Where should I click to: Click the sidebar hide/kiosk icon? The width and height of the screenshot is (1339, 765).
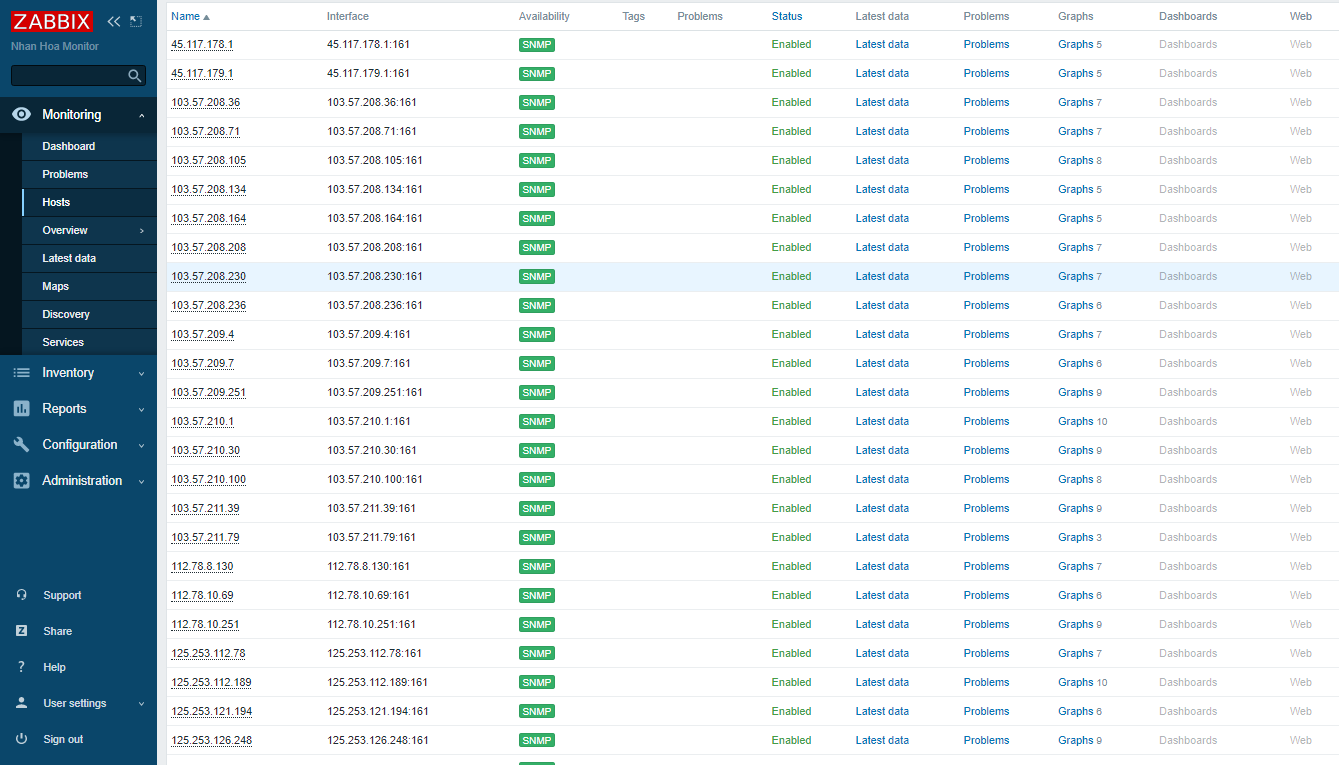coord(136,22)
